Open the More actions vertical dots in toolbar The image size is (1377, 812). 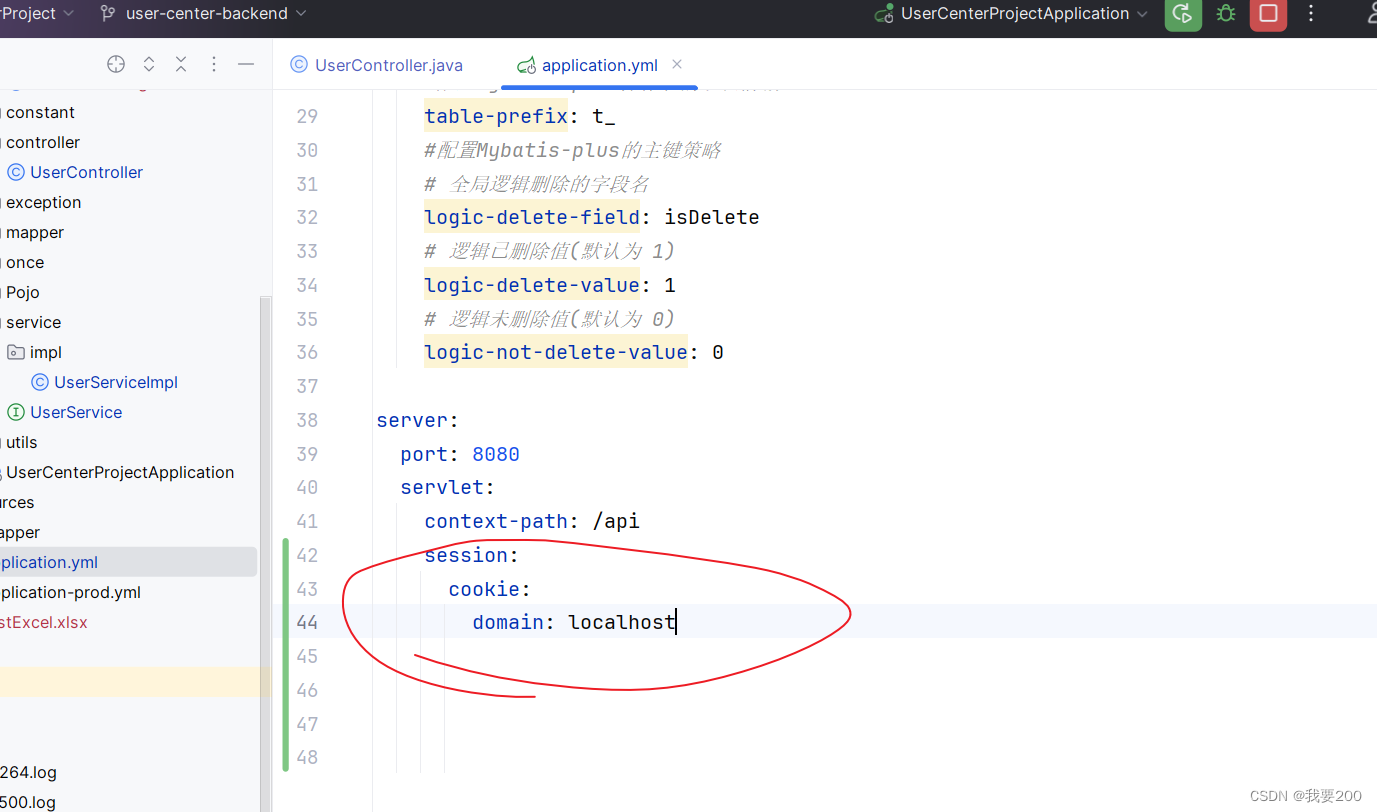[x=1312, y=14]
